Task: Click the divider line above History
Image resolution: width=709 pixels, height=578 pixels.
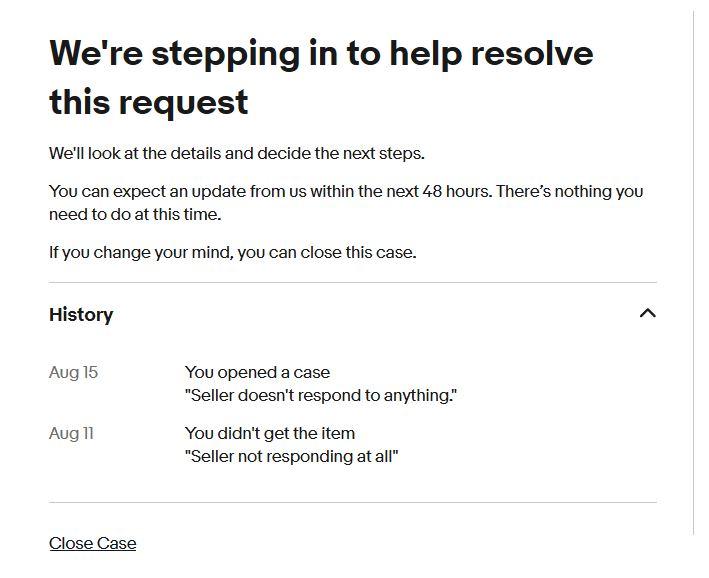Action: (x=353, y=282)
